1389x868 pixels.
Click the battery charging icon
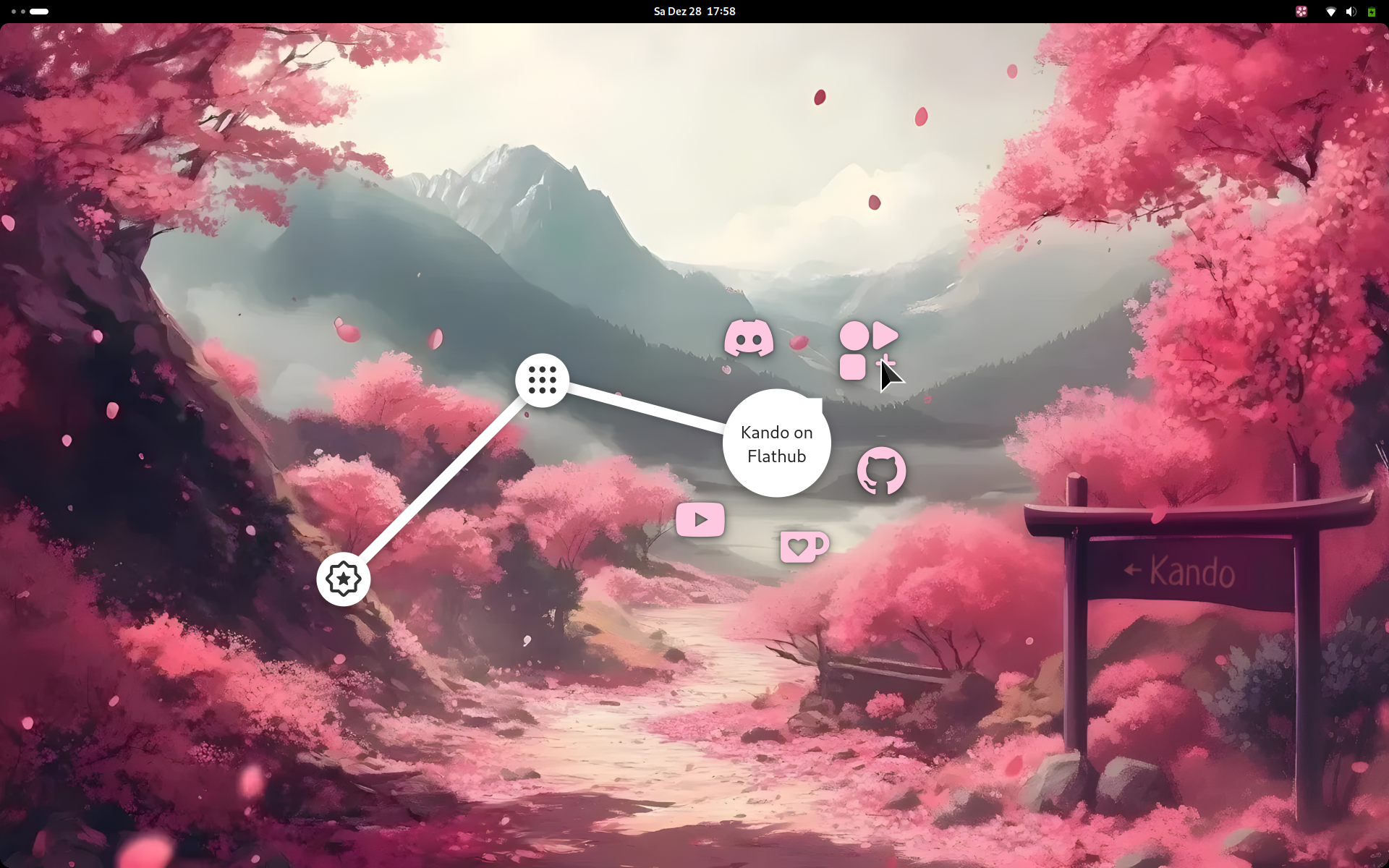(1371, 12)
